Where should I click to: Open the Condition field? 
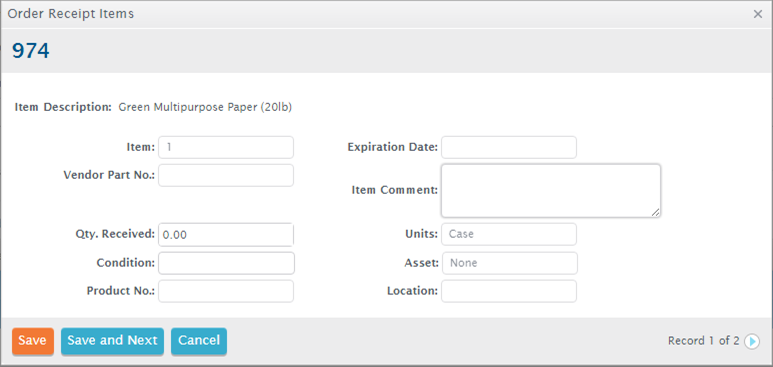tap(226, 263)
